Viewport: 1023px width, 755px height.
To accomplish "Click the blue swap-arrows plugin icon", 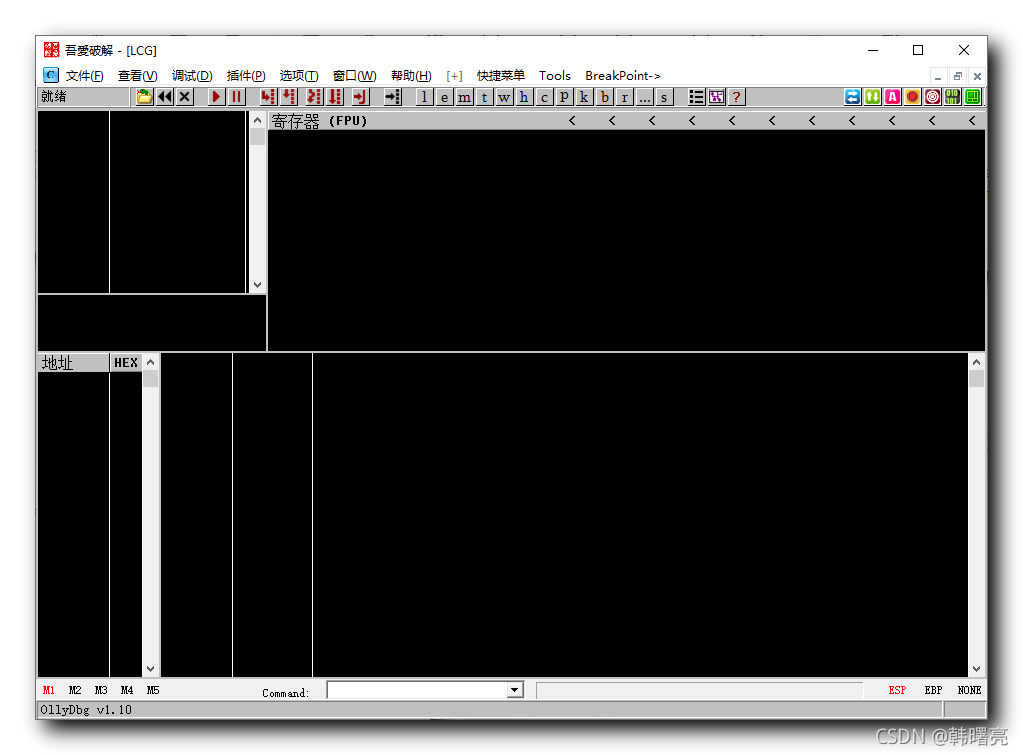I will pos(851,96).
